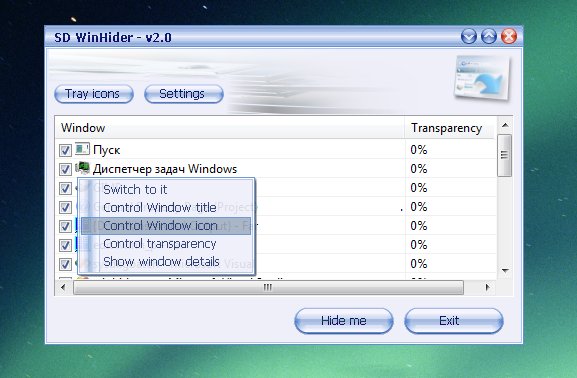Select the Пуск row text
The width and height of the screenshot is (577, 378).
(x=107, y=150)
